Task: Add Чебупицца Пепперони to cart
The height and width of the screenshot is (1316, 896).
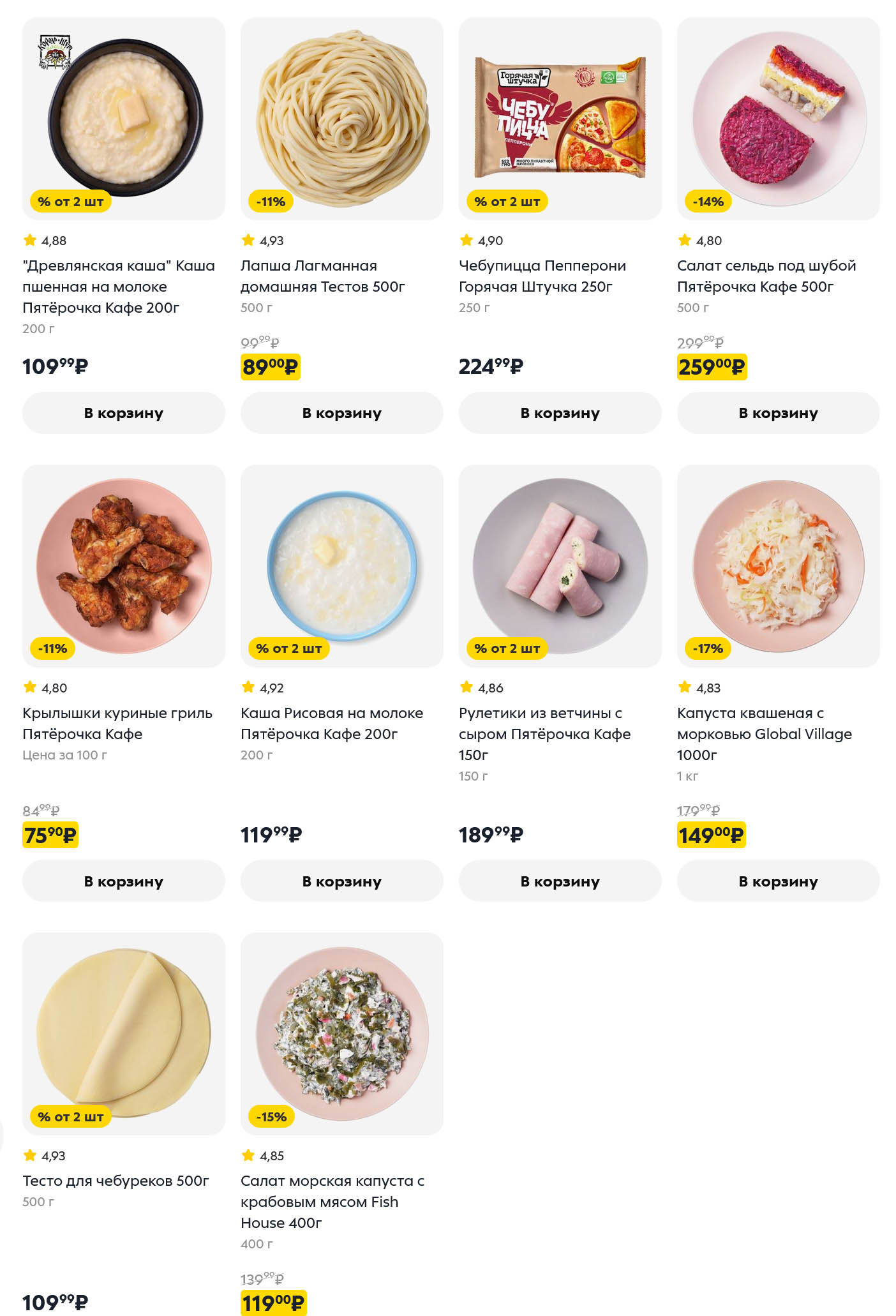Action: point(560,413)
